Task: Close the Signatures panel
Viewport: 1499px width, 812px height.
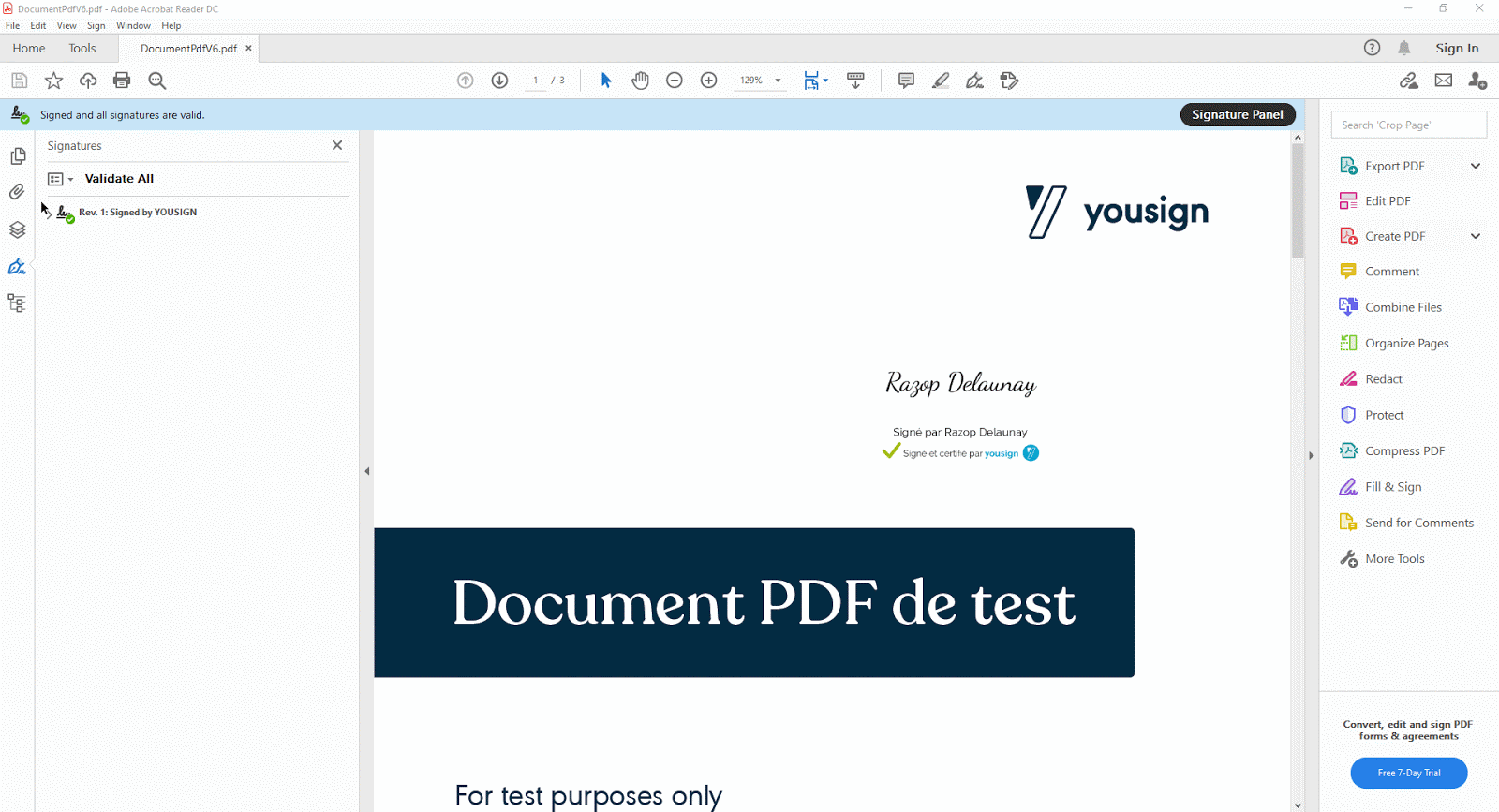Action: coord(337,145)
